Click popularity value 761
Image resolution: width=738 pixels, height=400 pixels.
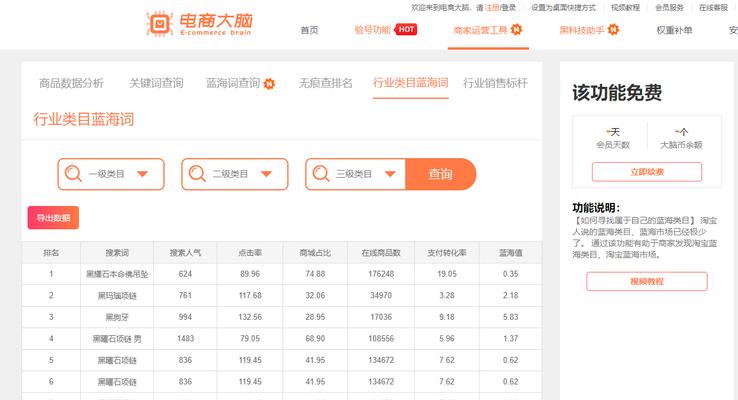185,296
